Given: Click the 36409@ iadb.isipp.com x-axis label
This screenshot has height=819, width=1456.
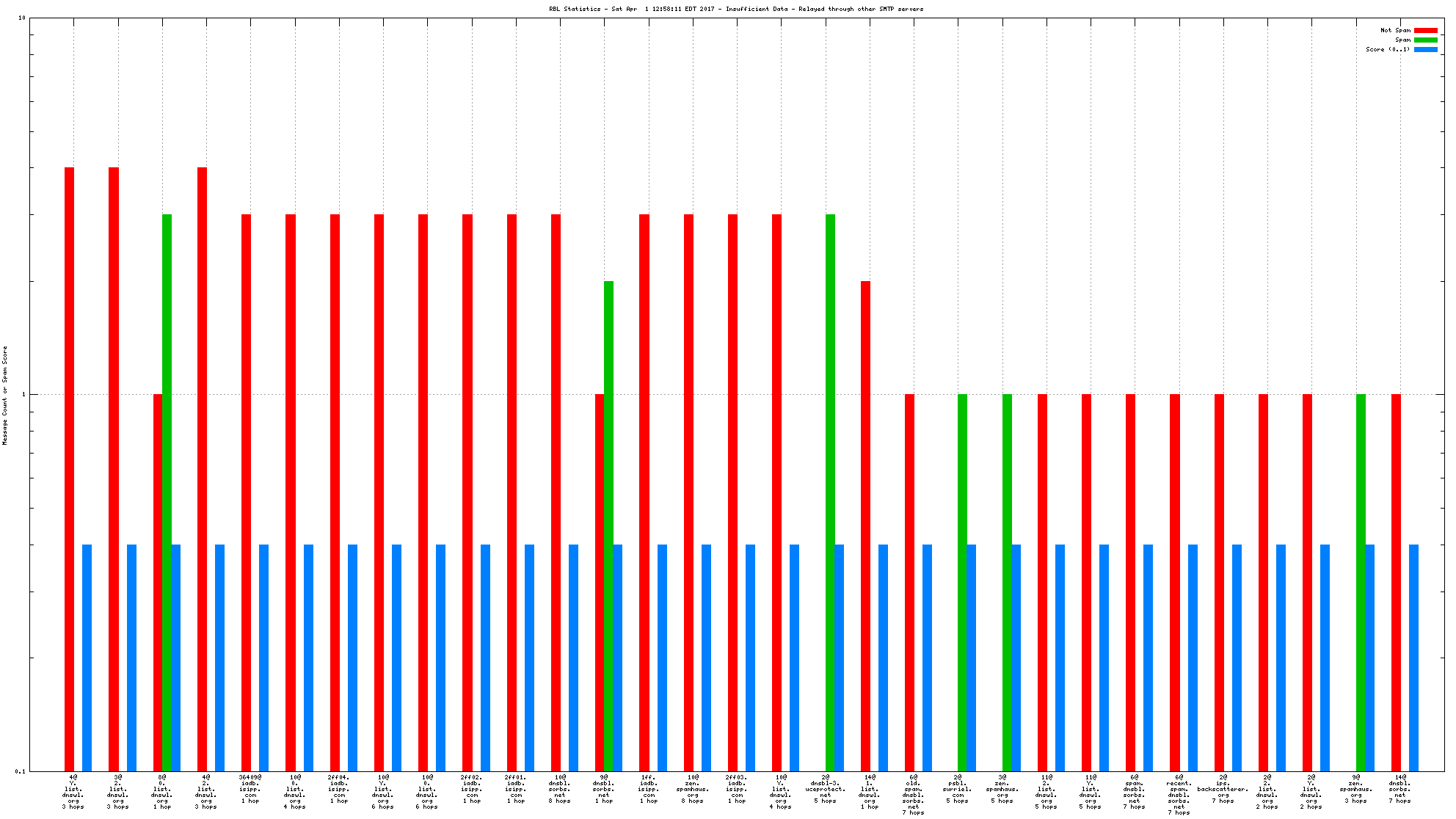Looking at the screenshot, I should [250, 789].
